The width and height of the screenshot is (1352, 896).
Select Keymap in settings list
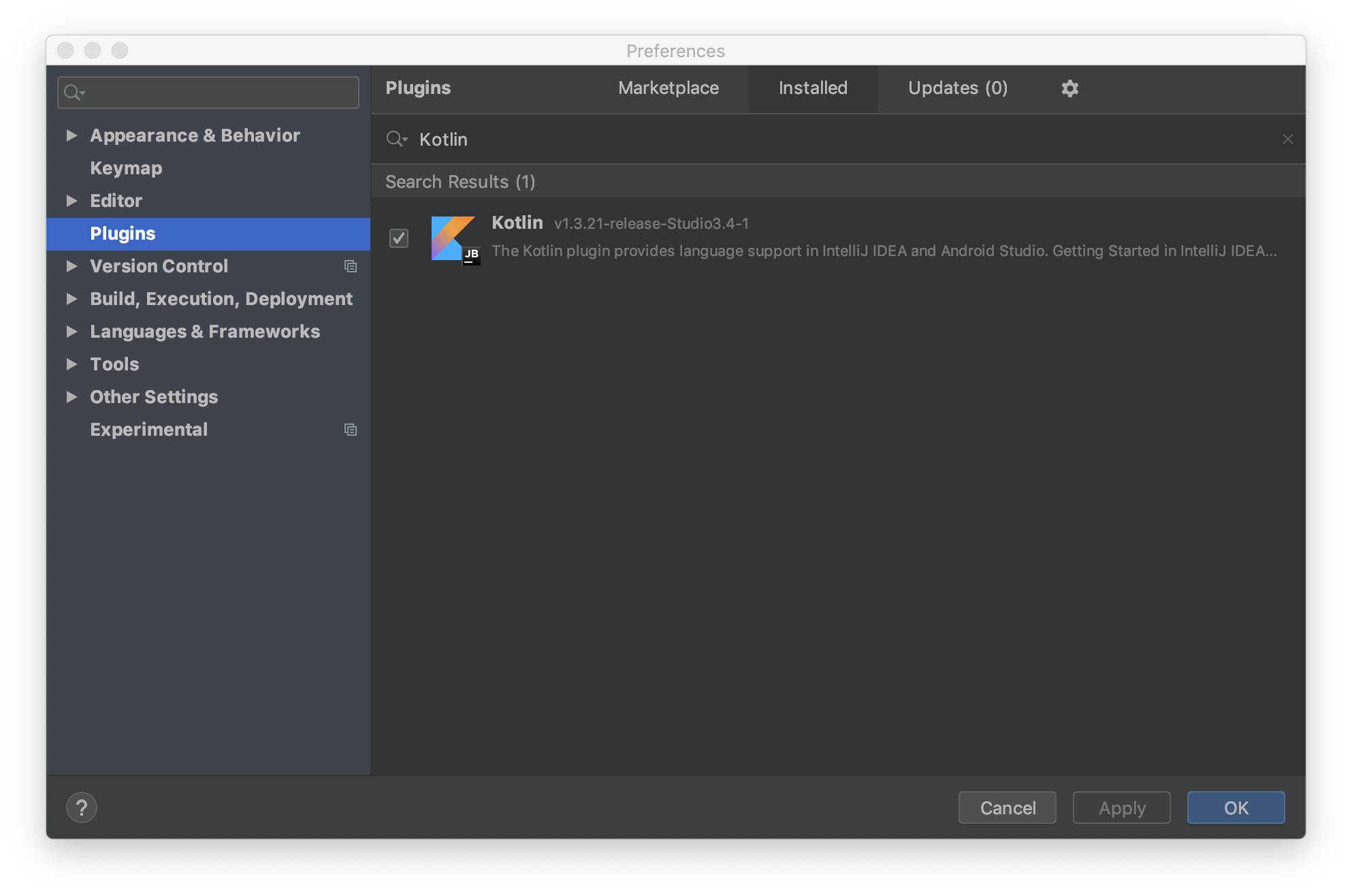(126, 168)
